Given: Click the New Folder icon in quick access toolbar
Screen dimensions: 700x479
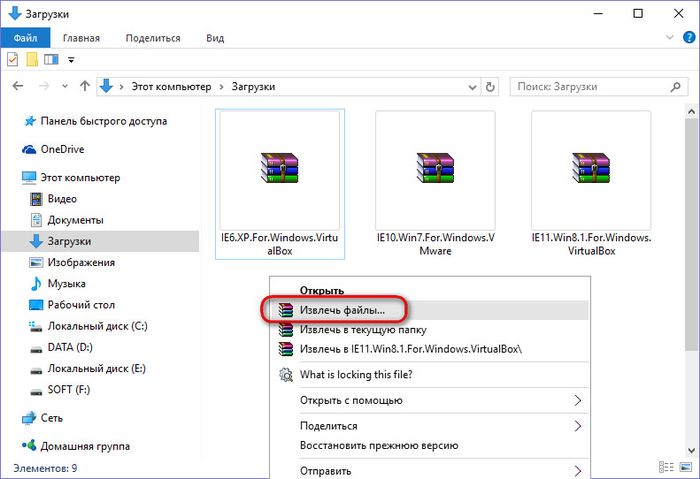Looking at the screenshot, I should 32,60.
